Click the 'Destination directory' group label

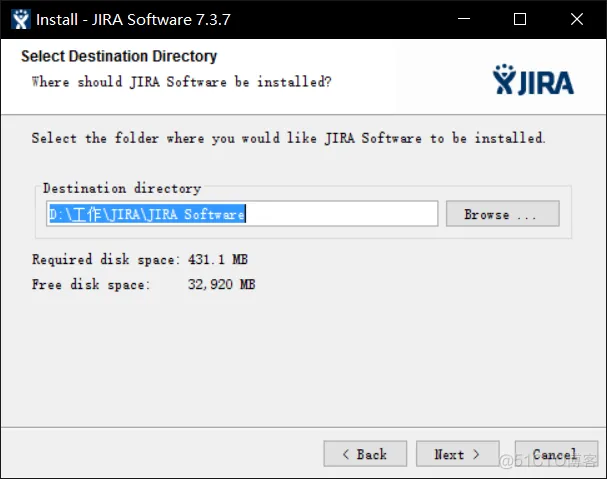122,188
